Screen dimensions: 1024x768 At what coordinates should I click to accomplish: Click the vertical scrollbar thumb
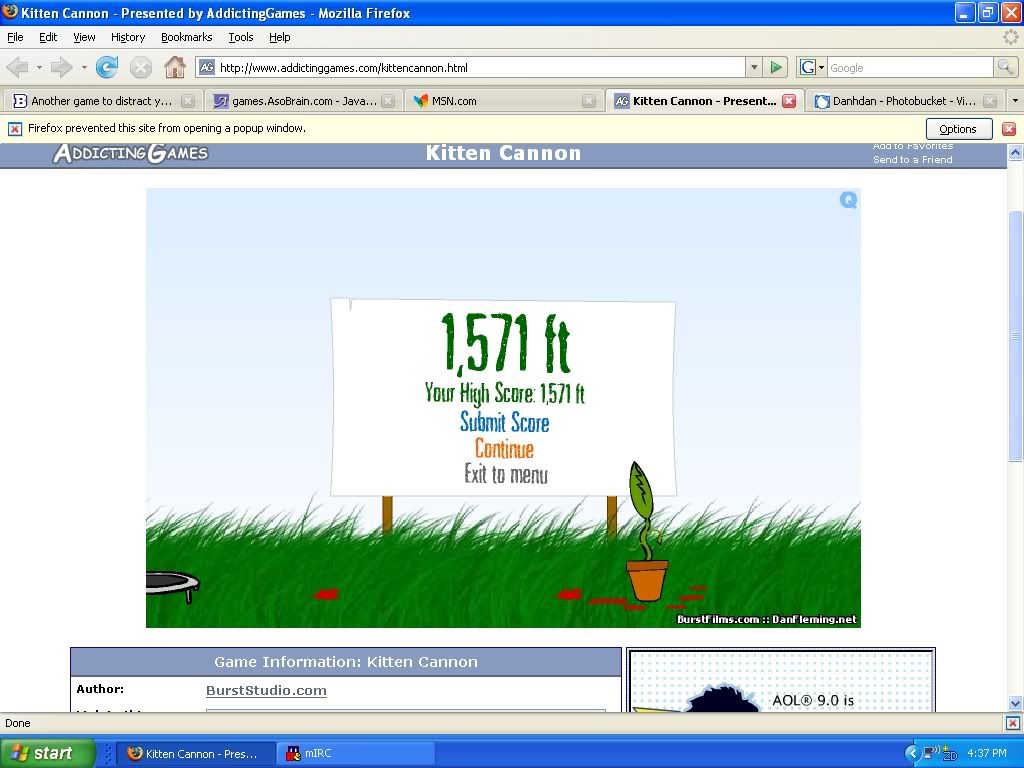pos(1015,336)
